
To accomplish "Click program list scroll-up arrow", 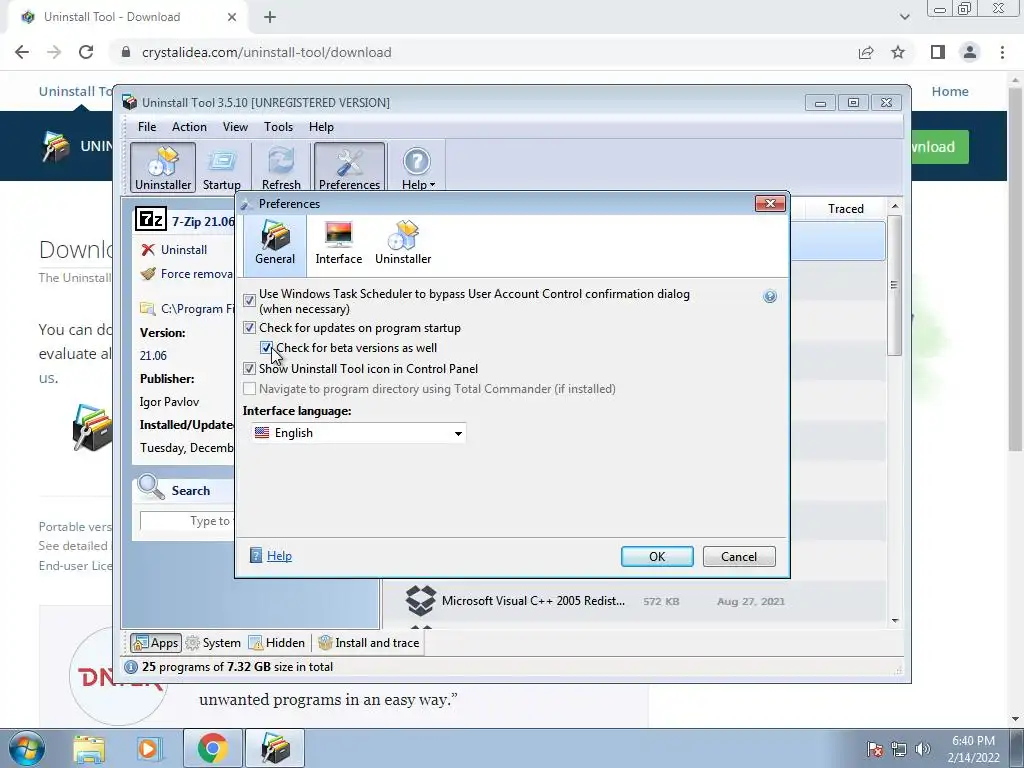I will coord(895,206).
